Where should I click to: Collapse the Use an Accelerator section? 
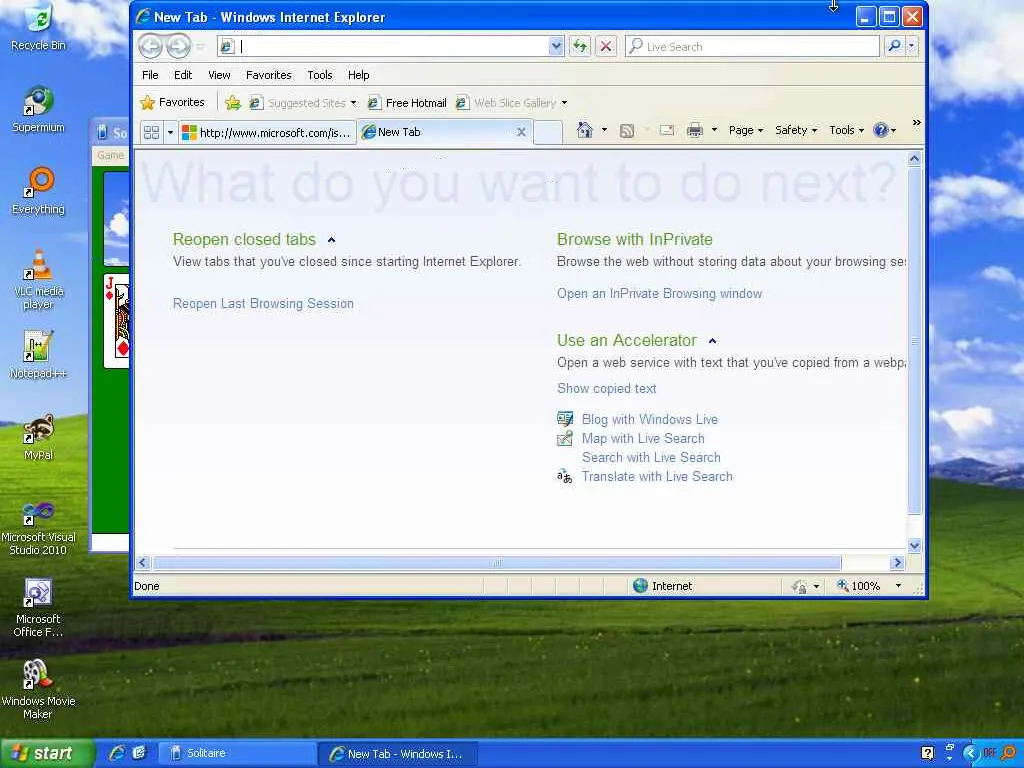[x=712, y=341]
